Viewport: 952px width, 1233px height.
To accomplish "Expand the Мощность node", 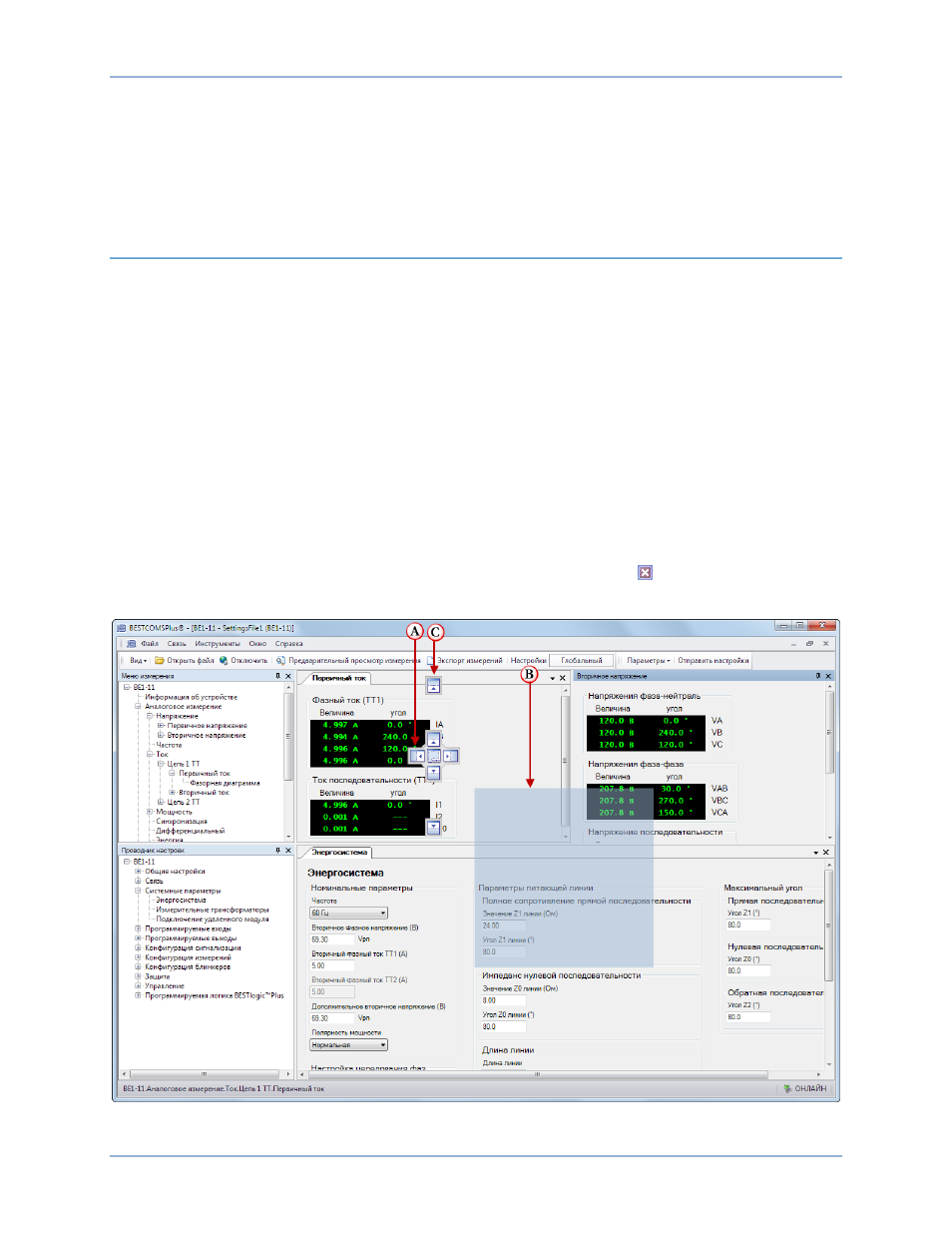I will 150,812.
